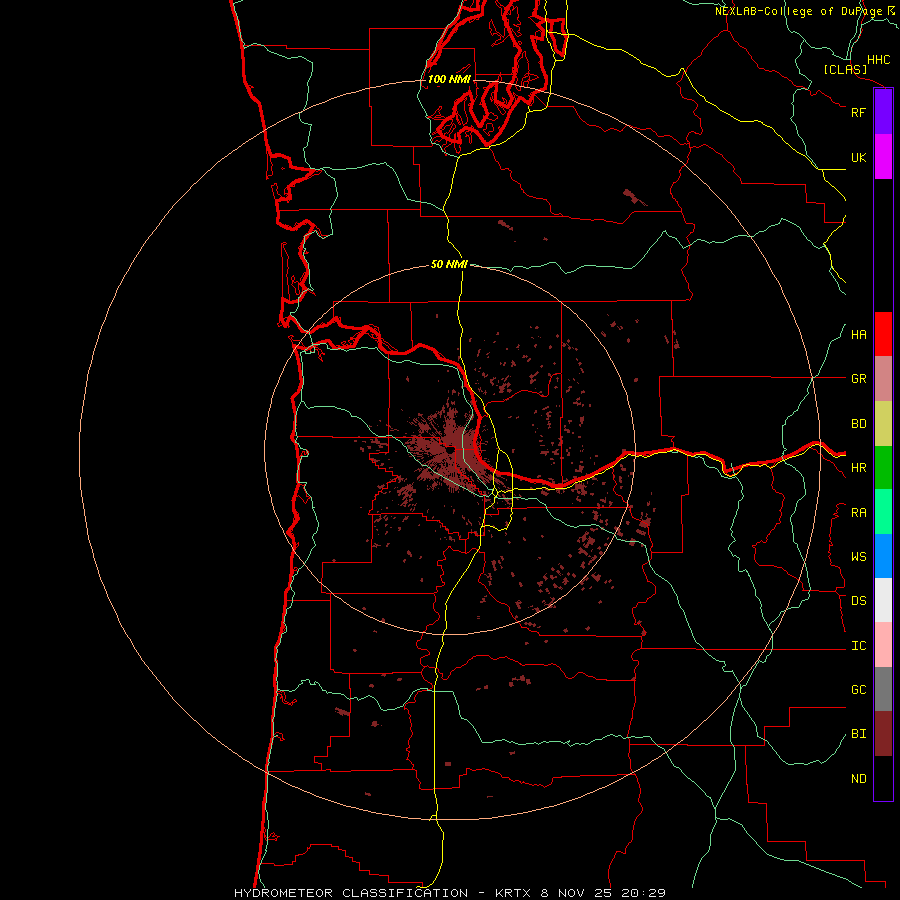Image resolution: width=900 pixels, height=900 pixels.
Task: Click the KRTX station identifier
Action: coord(514,893)
